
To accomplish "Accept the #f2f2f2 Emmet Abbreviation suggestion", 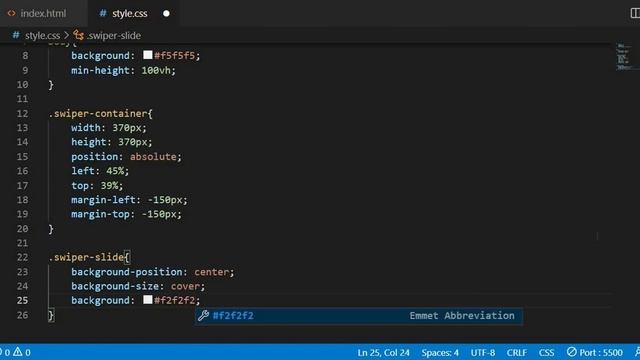I will point(359,316).
